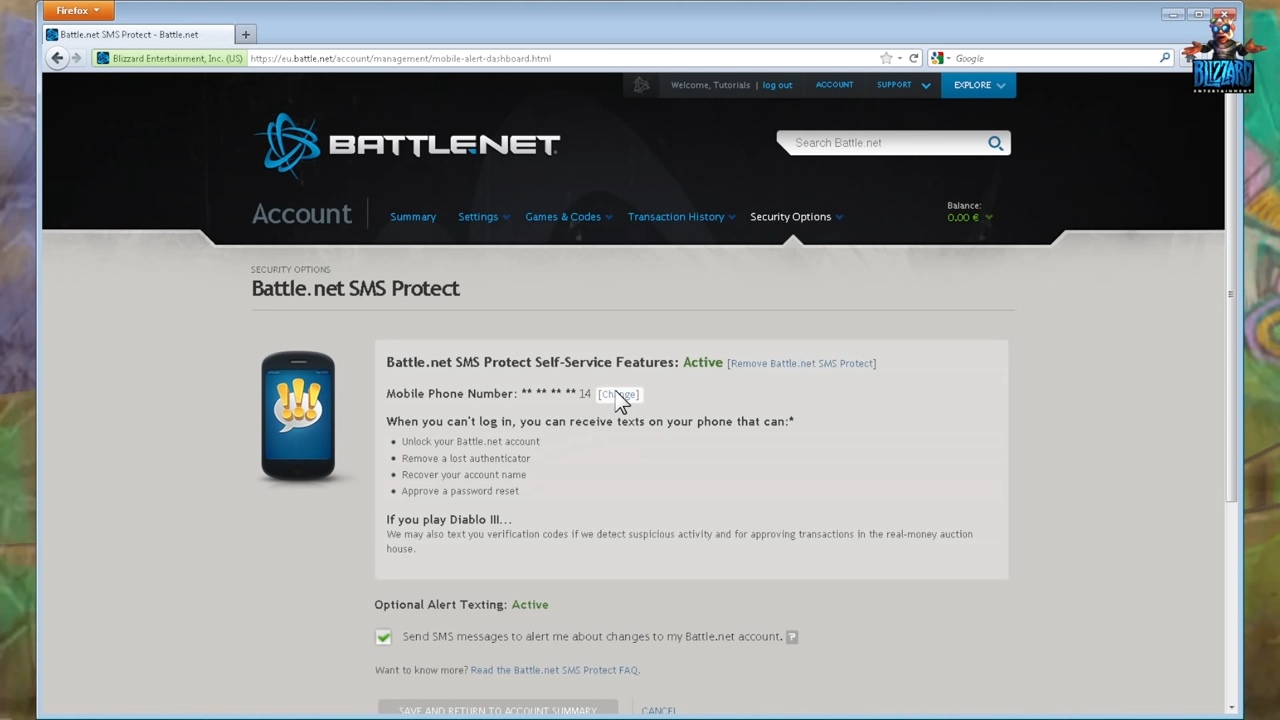Image resolution: width=1280 pixels, height=720 pixels.
Task: Click the Cancel link at bottom
Action: (x=659, y=711)
